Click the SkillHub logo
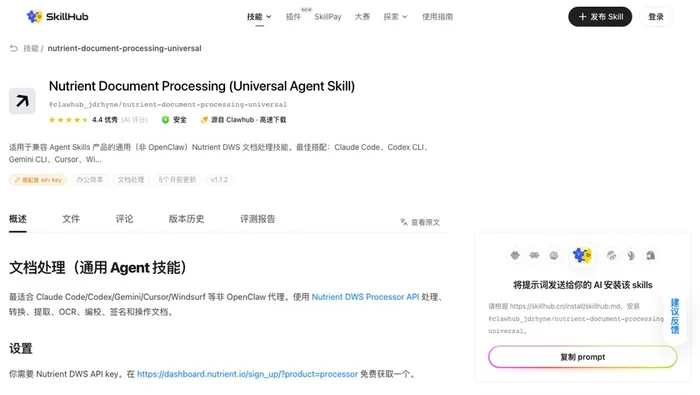 (58, 17)
